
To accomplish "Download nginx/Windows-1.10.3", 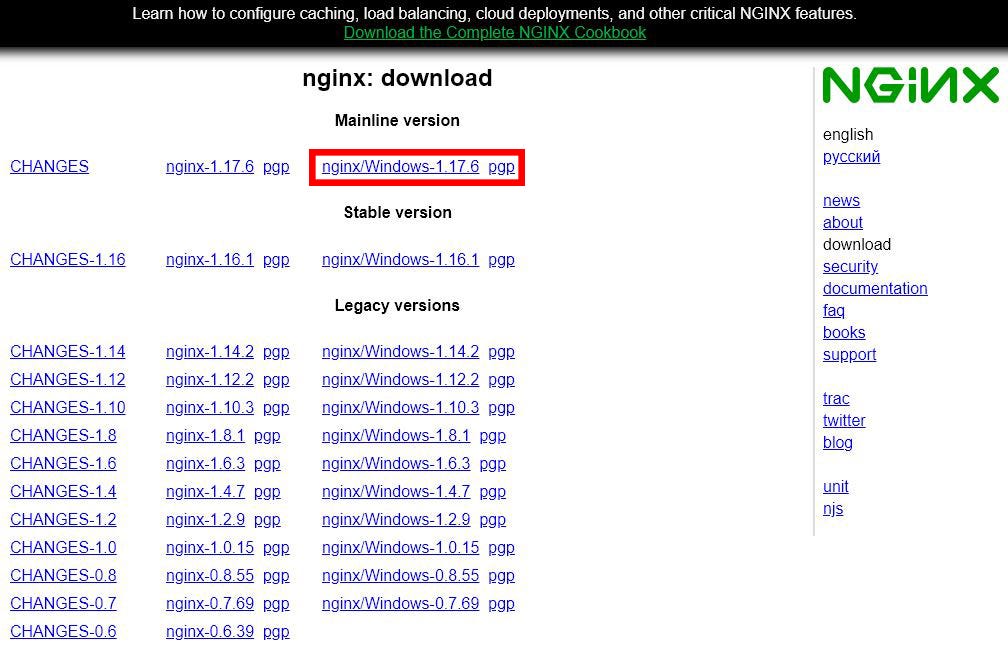I will click(x=400, y=407).
